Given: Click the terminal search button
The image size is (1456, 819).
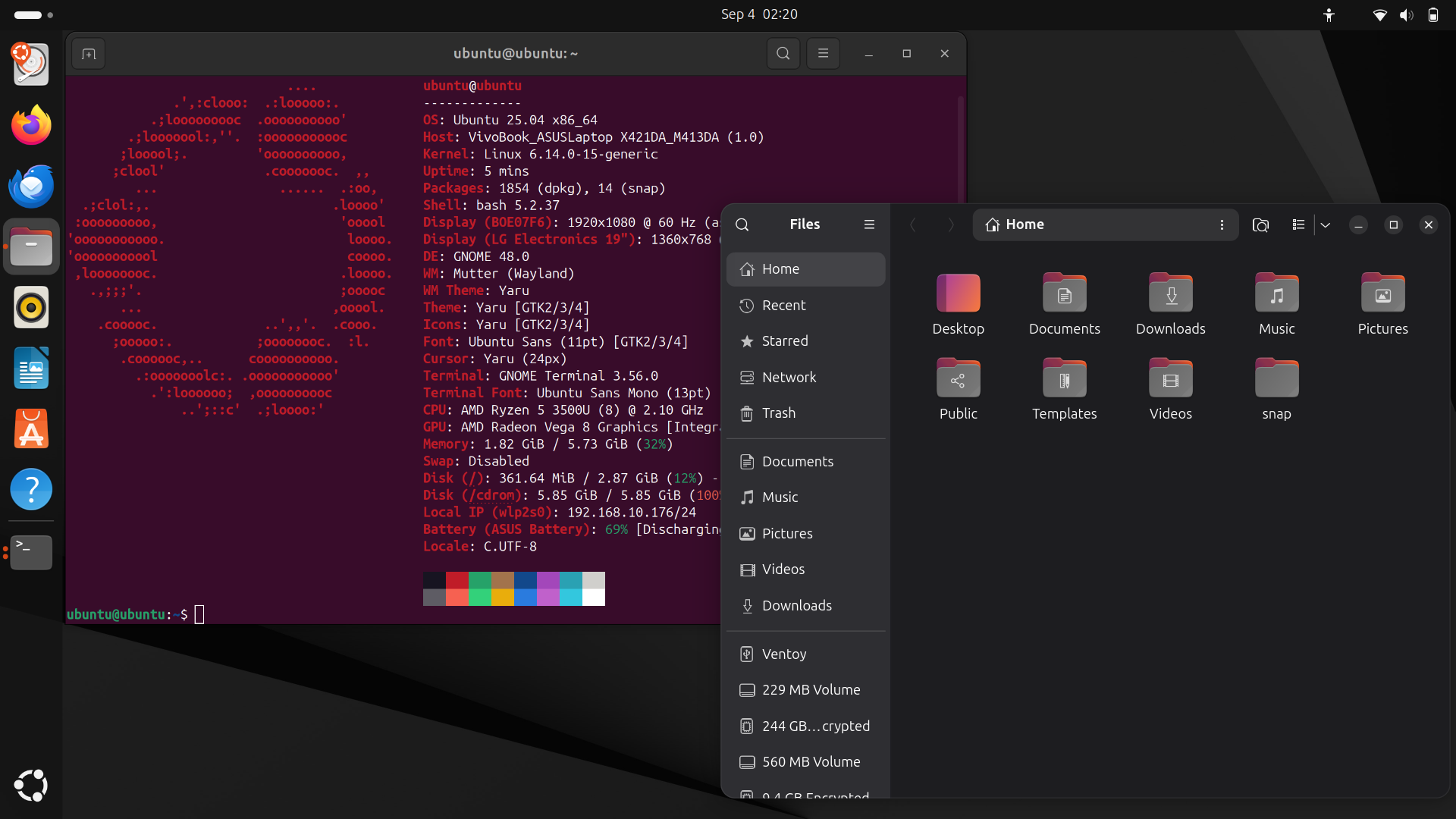Looking at the screenshot, I should tap(783, 54).
